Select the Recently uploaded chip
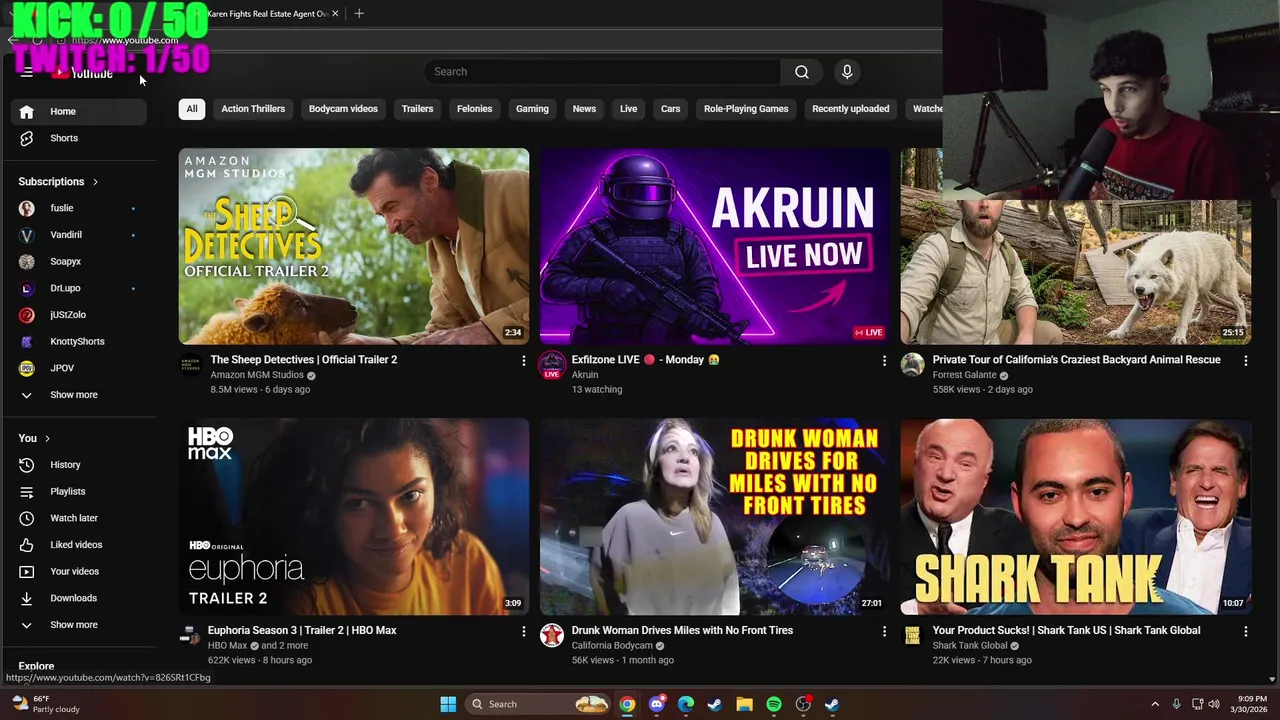1280x720 pixels. coord(850,109)
